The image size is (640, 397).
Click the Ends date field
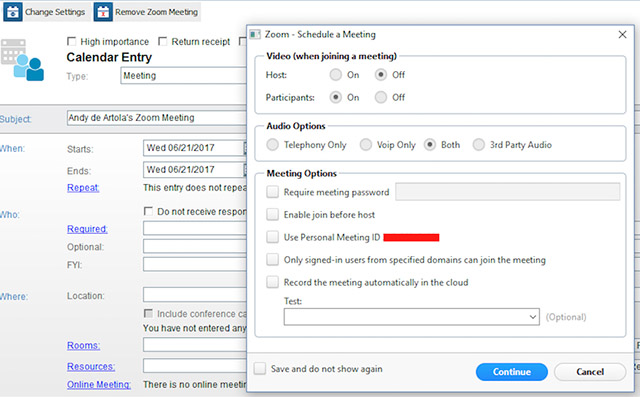pos(193,170)
